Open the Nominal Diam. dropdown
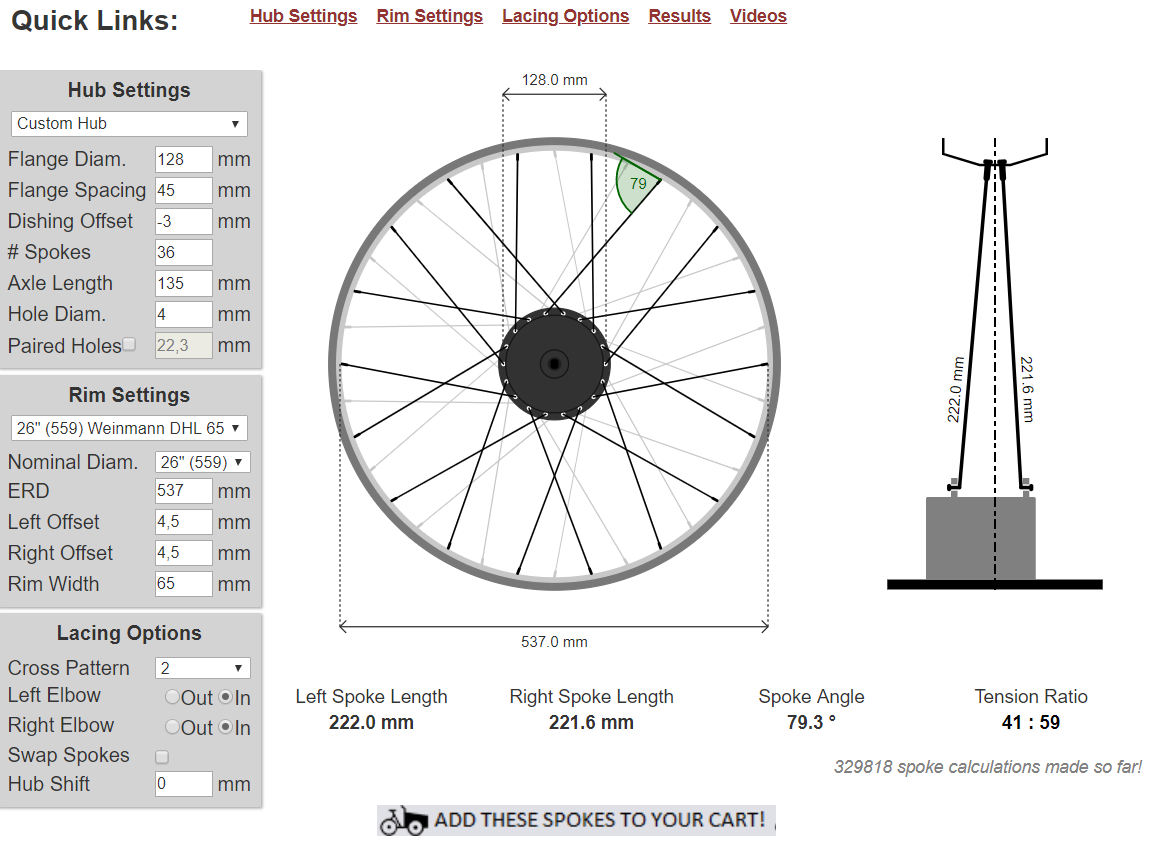Screen dimensions: 1163x857 (202, 462)
